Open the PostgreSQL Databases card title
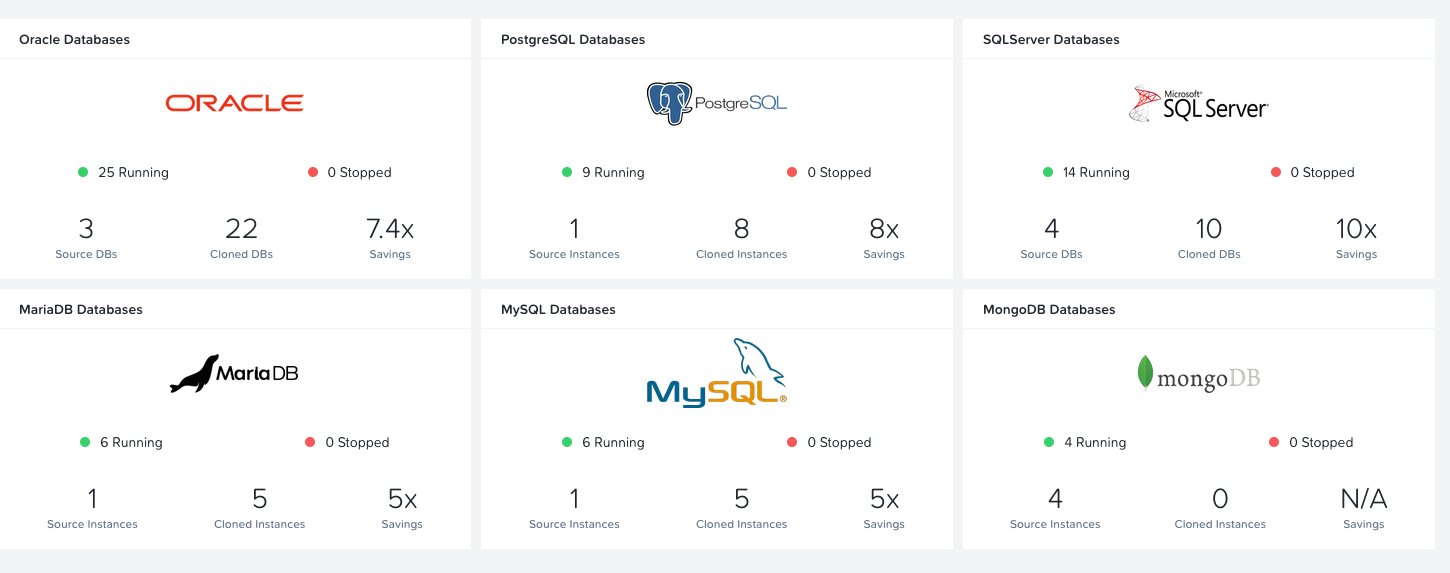The height and width of the screenshot is (573, 1450). [x=573, y=40]
